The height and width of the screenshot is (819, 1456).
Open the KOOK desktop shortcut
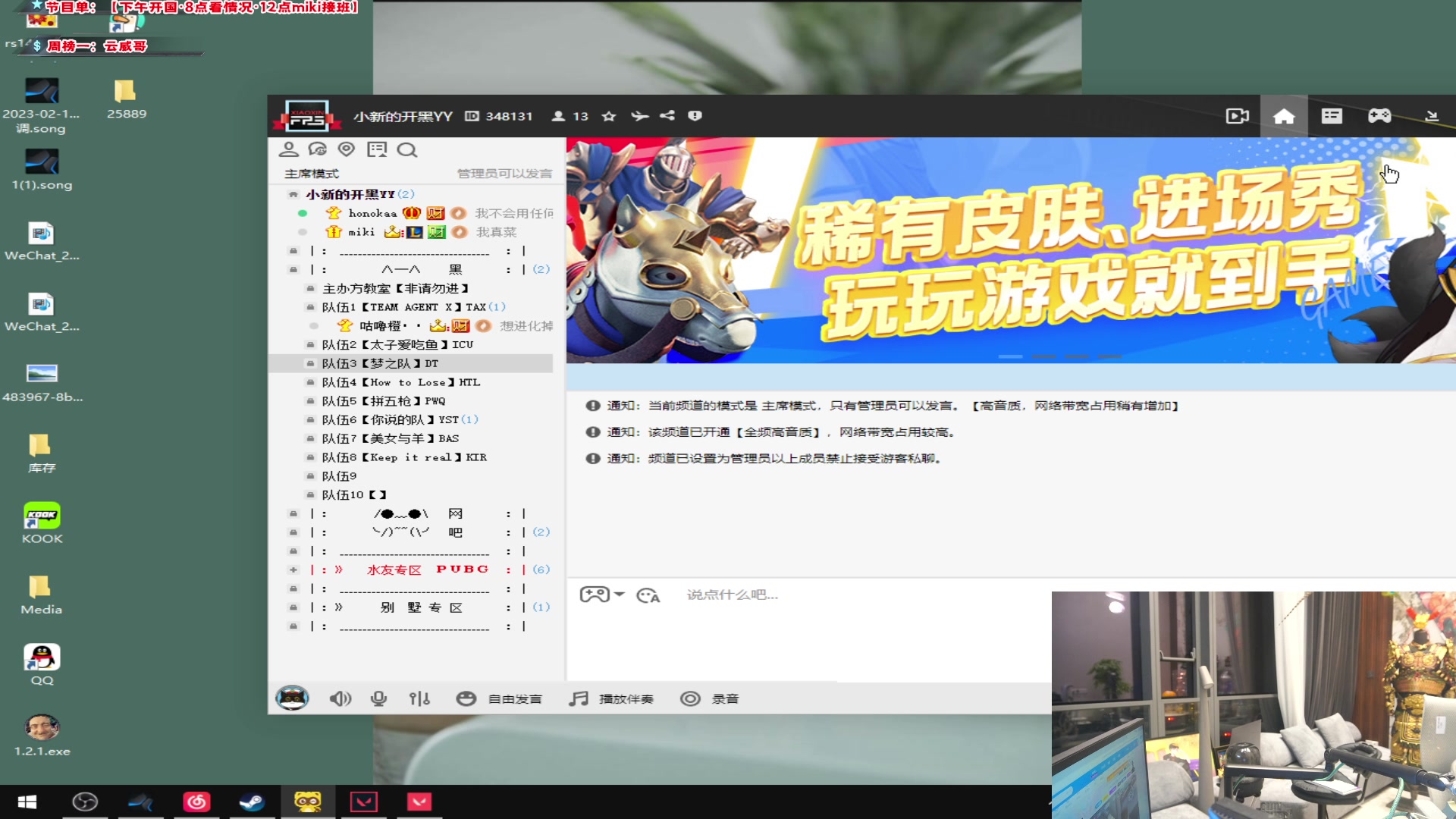tap(42, 523)
